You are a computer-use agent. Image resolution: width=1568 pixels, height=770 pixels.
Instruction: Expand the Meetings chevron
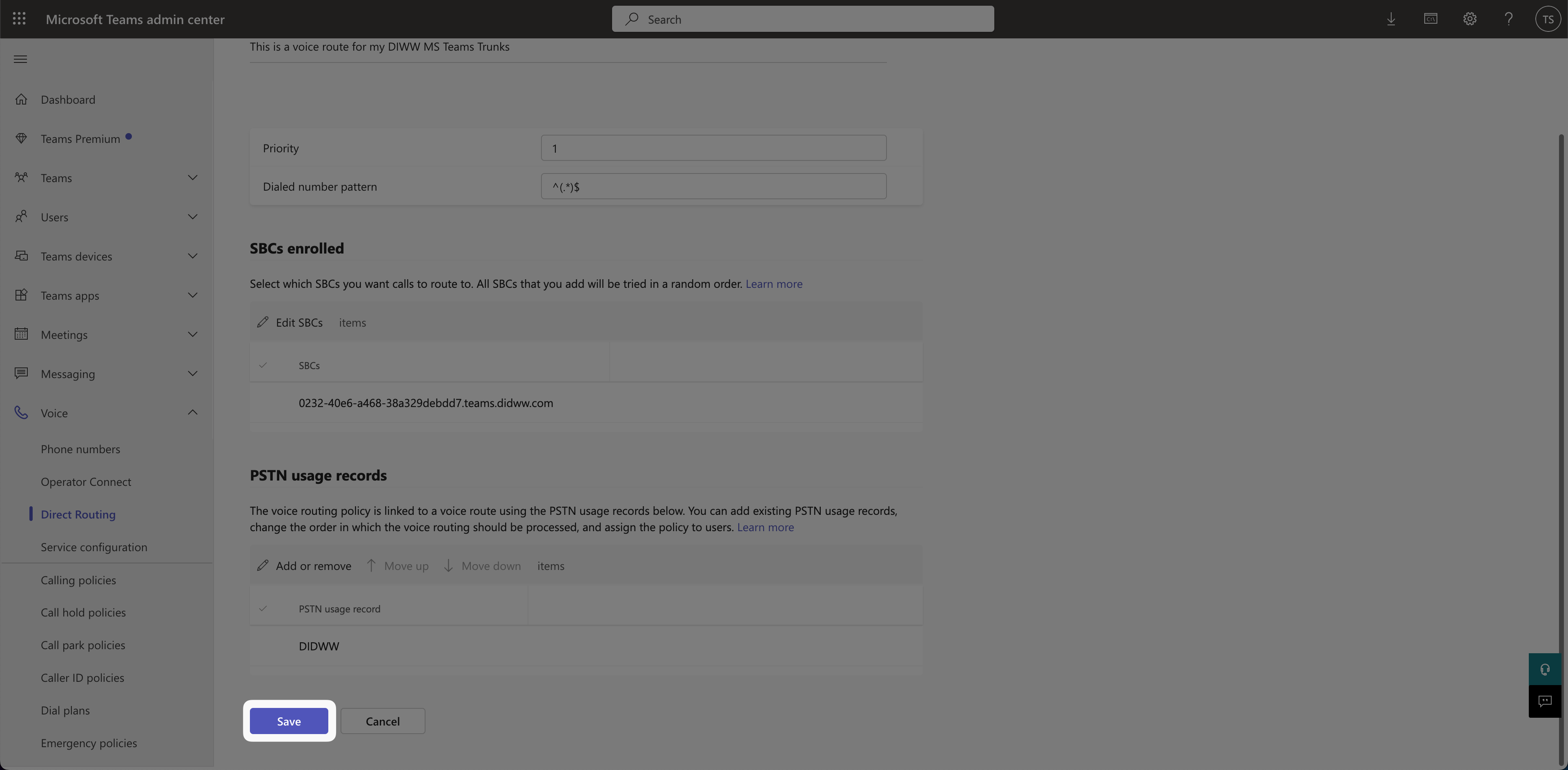point(192,334)
